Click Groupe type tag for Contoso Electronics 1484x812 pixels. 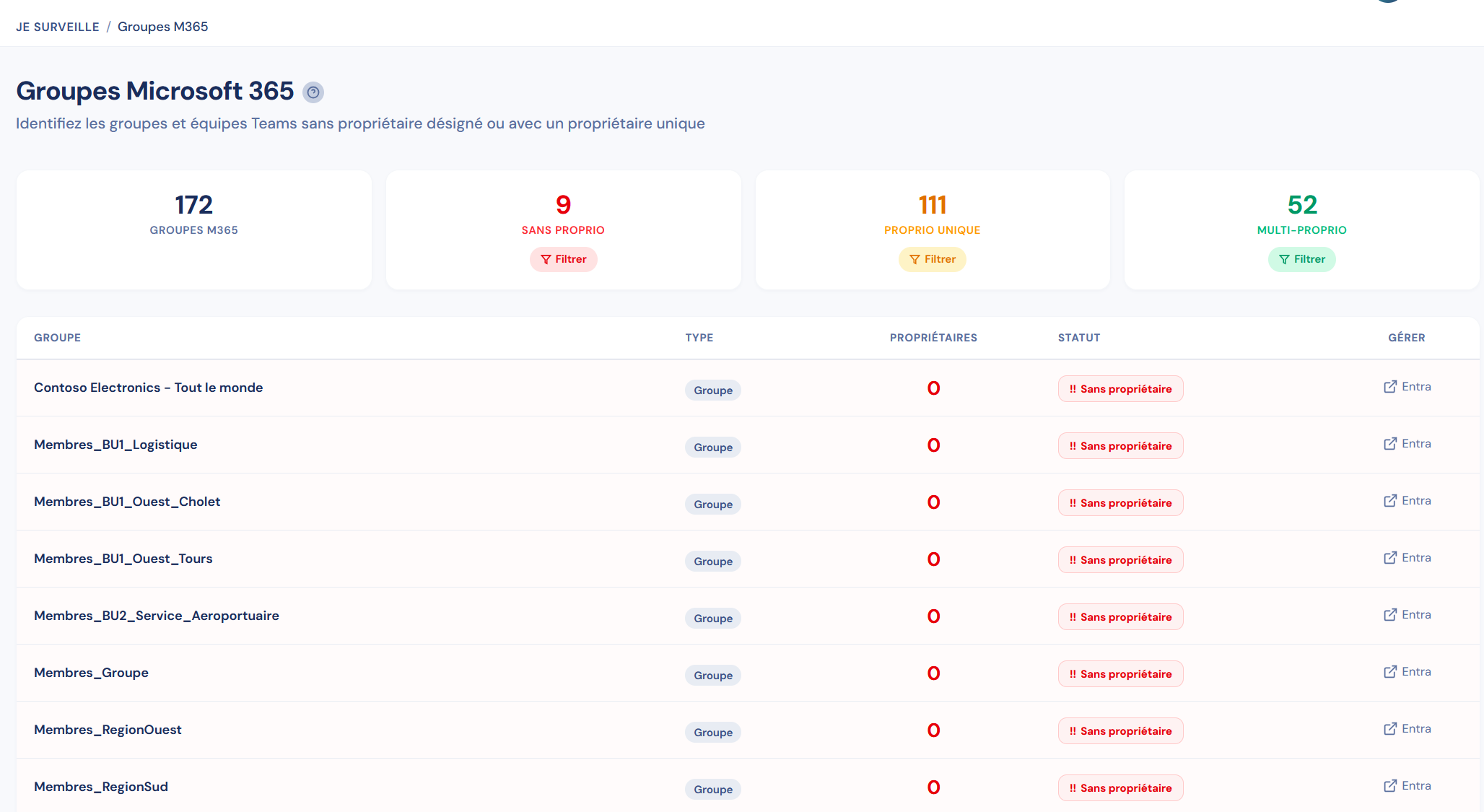[713, 390]
